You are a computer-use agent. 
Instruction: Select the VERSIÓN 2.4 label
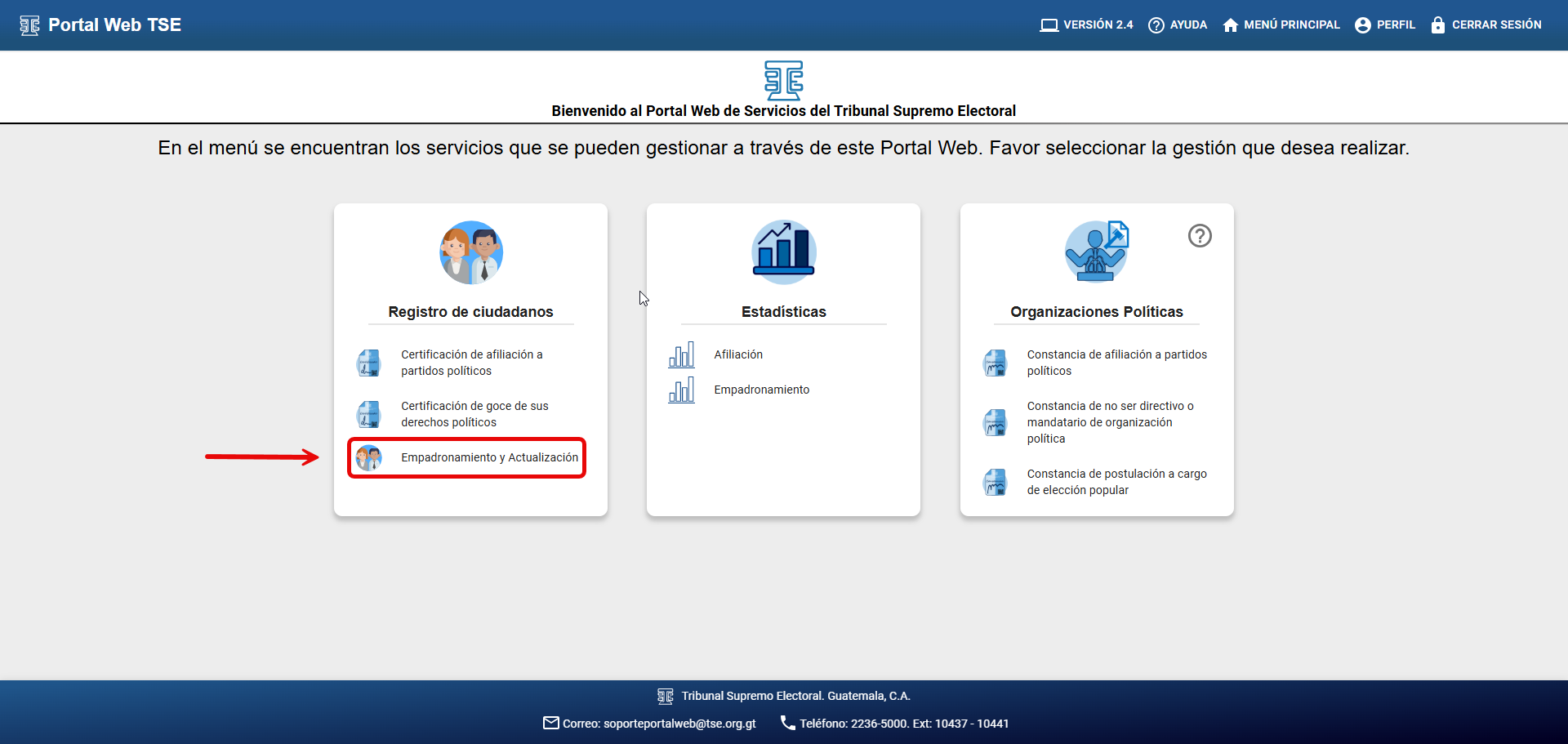[x=1098, y=25]
